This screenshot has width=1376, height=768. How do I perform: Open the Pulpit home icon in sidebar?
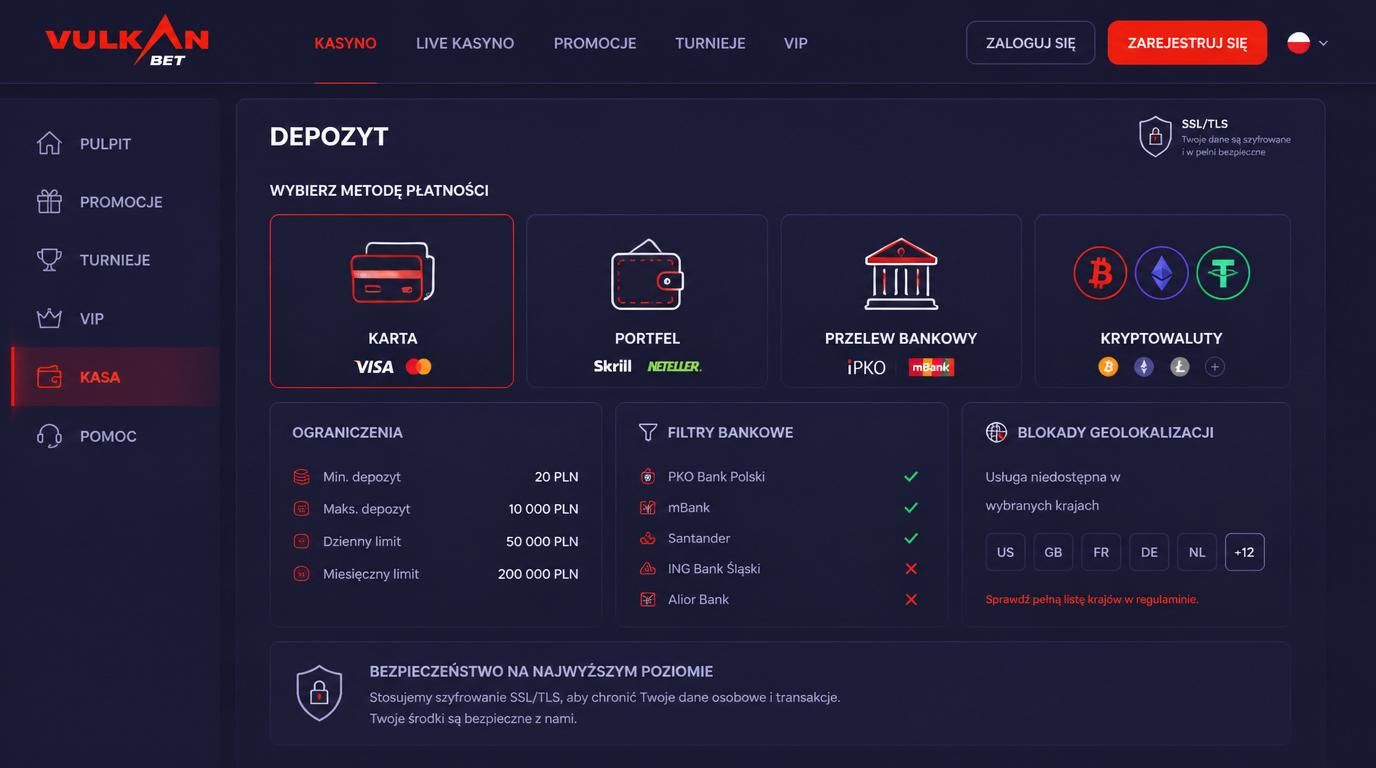tap(49, 143)
